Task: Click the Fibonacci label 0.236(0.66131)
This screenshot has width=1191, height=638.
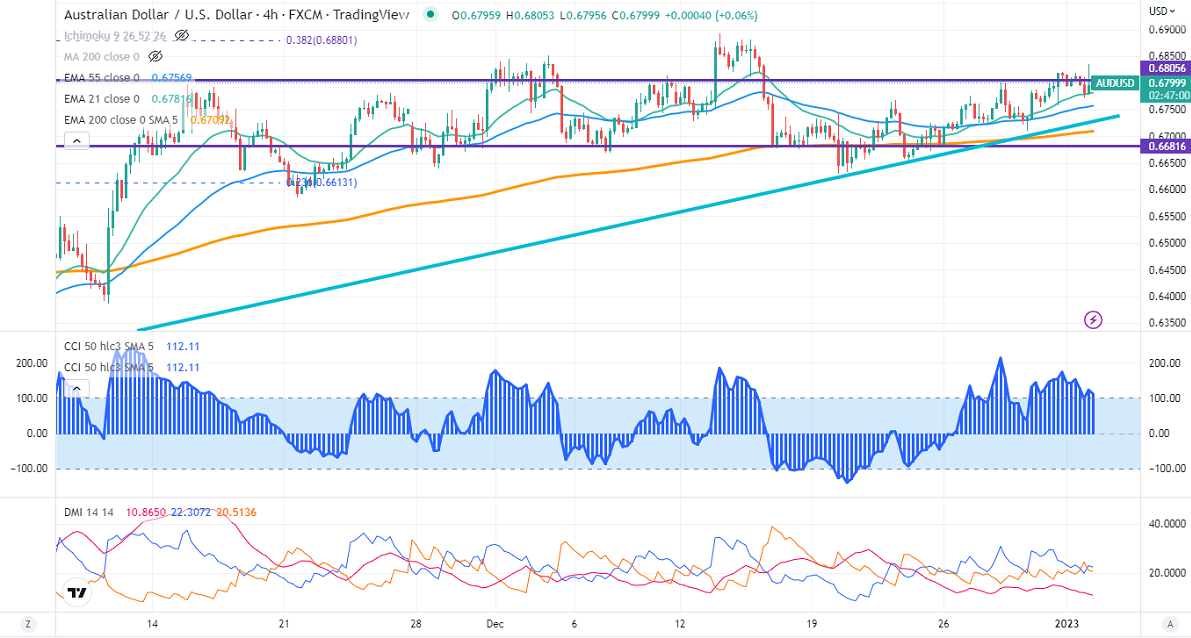Action: coord(321,182)
